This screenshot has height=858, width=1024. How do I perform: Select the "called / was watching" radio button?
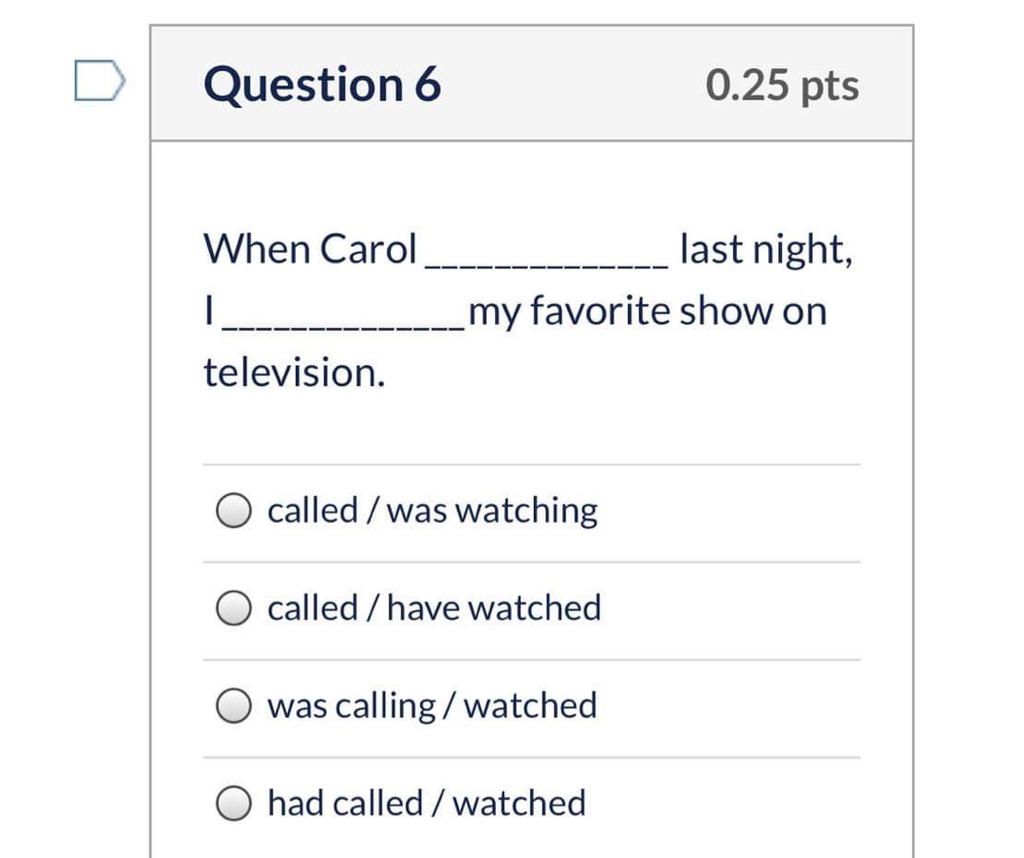pyautogui.click(x=233, y=511)
